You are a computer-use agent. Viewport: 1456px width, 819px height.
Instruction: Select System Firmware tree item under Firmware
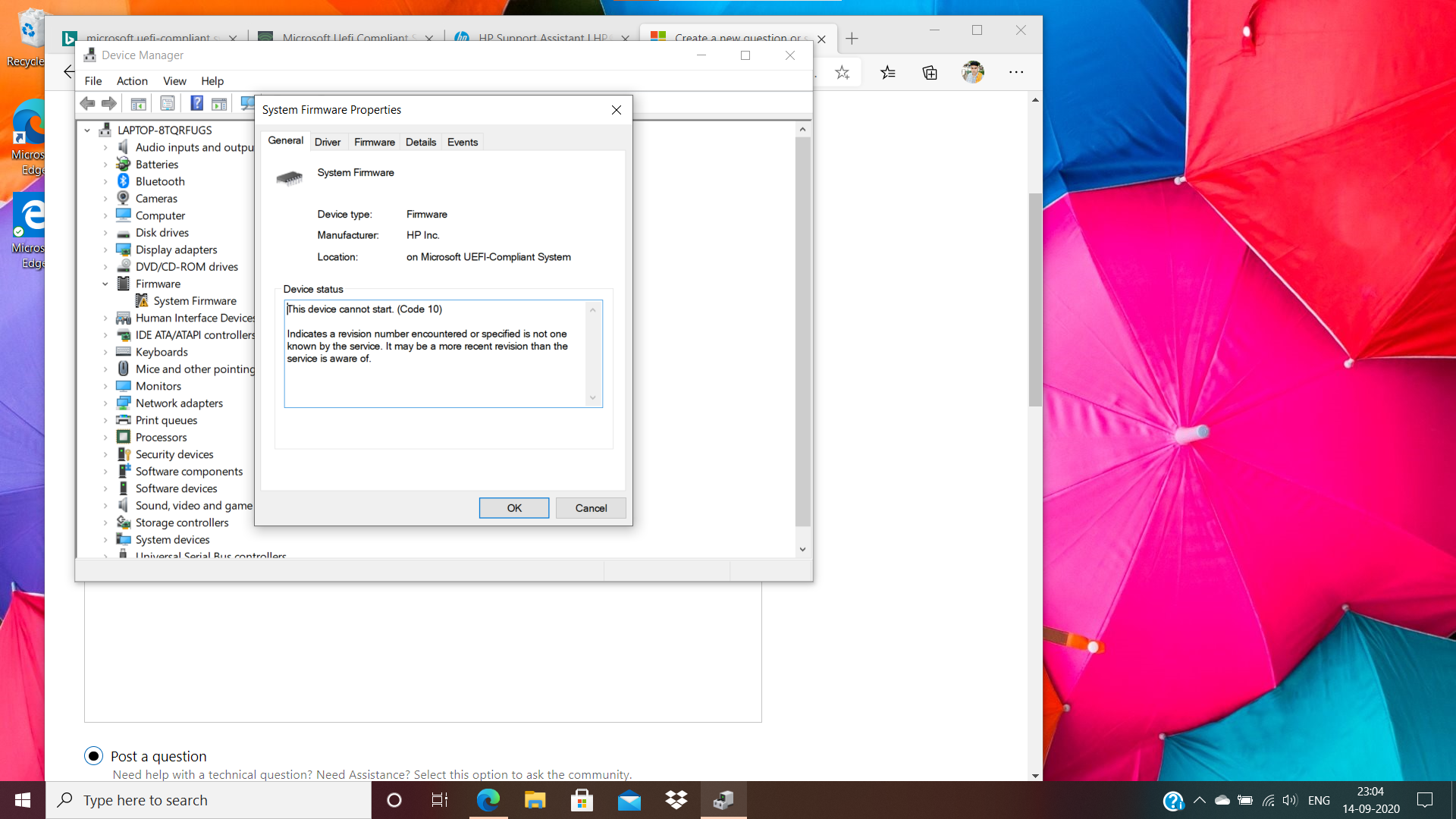[x=194, y=301]
